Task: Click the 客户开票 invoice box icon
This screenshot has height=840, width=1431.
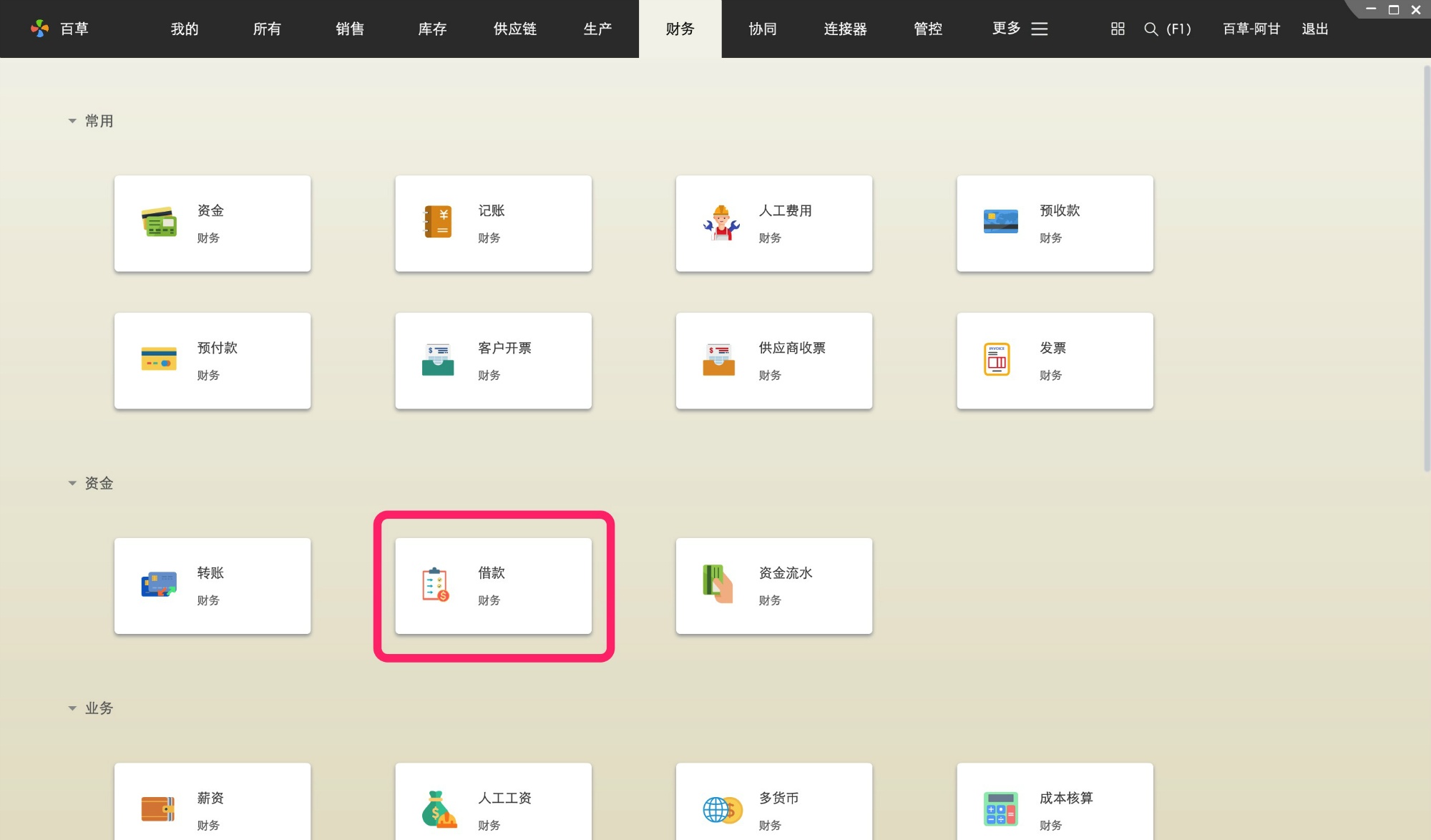Action: (x=438, y=359)
